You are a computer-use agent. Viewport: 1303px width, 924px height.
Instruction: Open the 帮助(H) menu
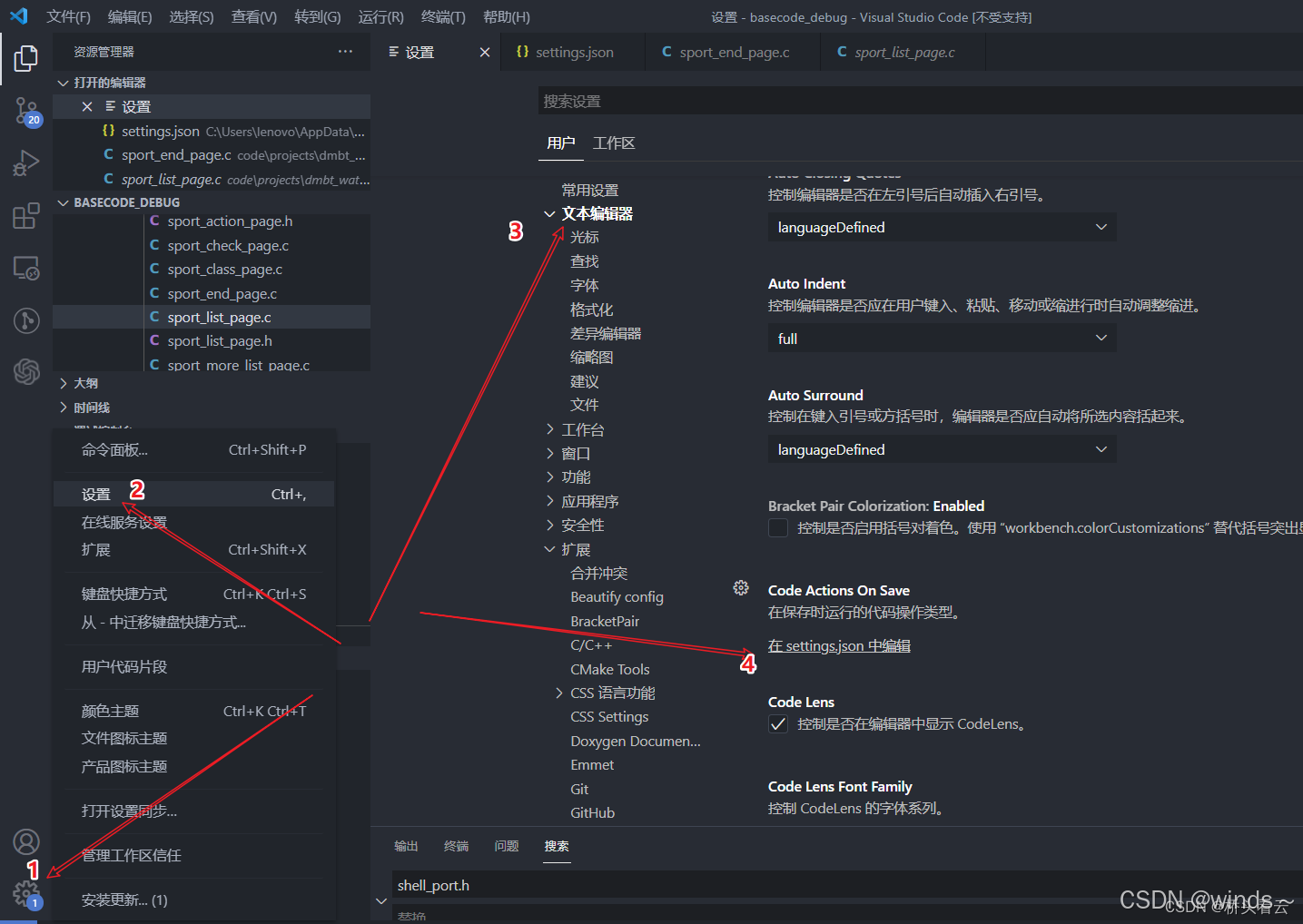click(x=507, y=16)
